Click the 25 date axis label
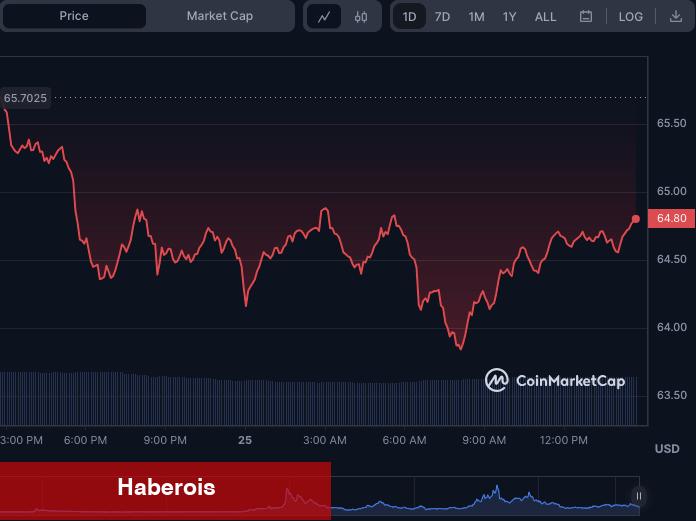 [x=245, y=440]
